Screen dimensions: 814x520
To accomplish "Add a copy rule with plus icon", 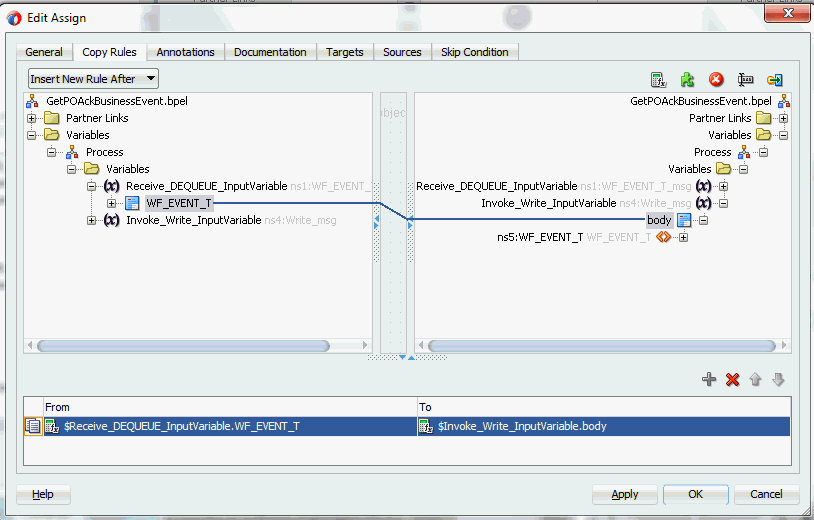I will coord(709,379).
